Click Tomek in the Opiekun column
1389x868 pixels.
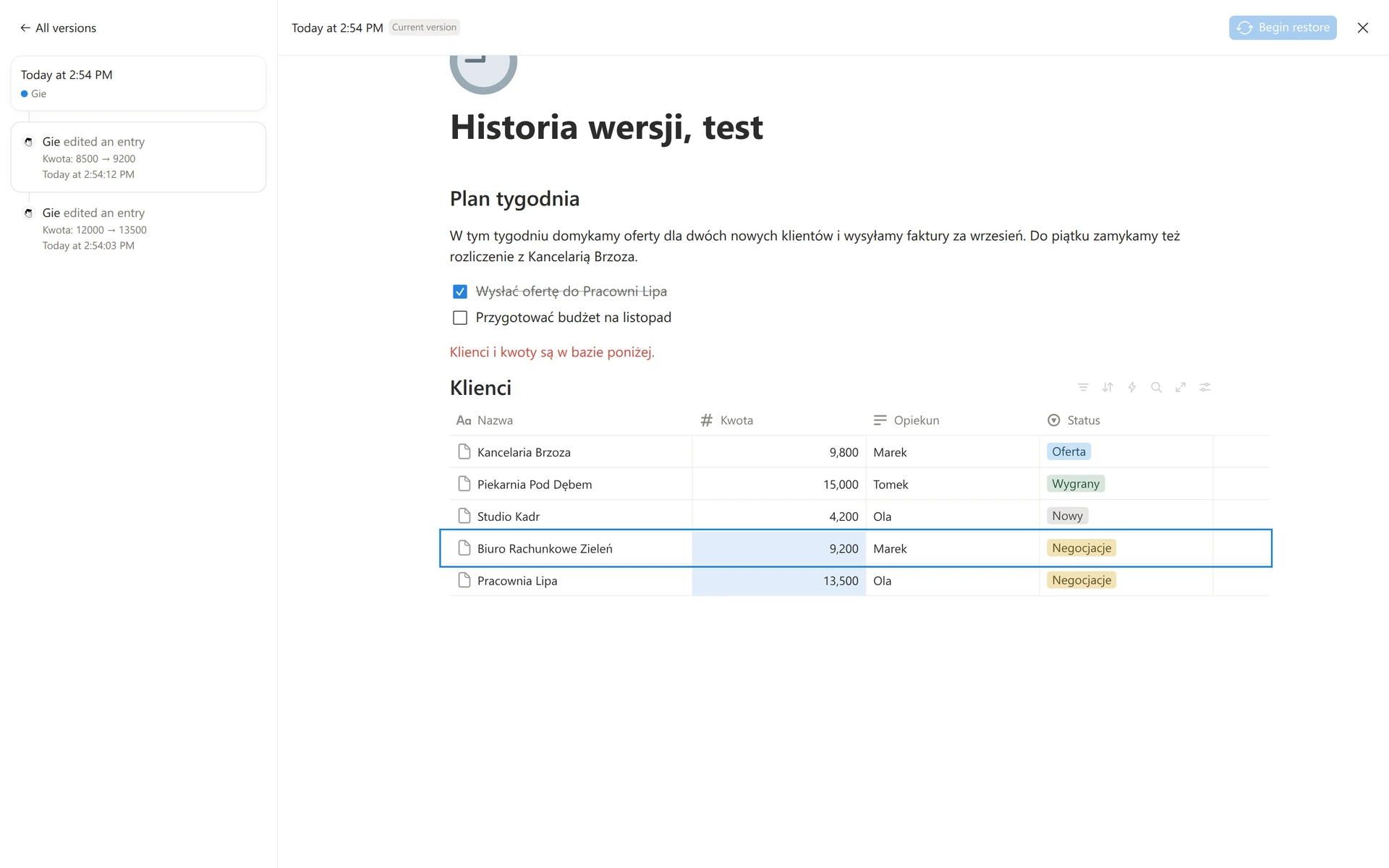pyautogui.click(x=891, y=485)
